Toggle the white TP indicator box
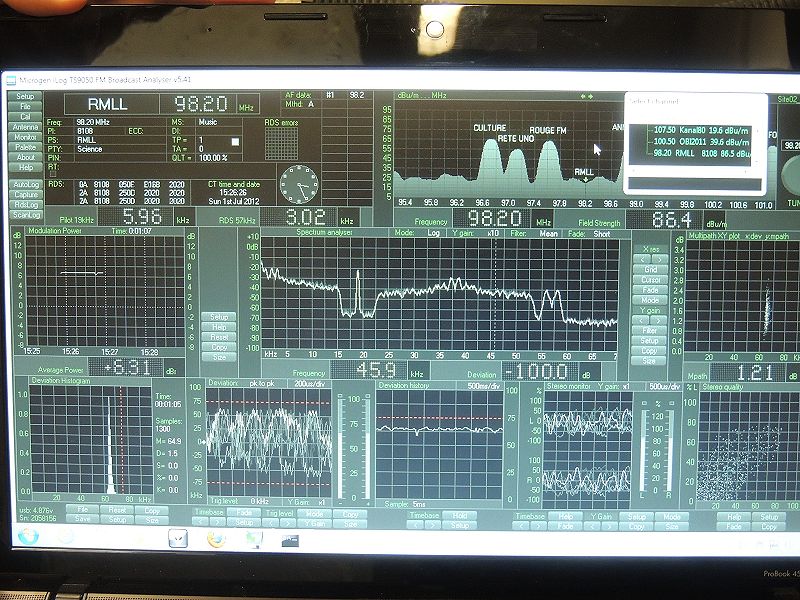 (x=234, y=139)
